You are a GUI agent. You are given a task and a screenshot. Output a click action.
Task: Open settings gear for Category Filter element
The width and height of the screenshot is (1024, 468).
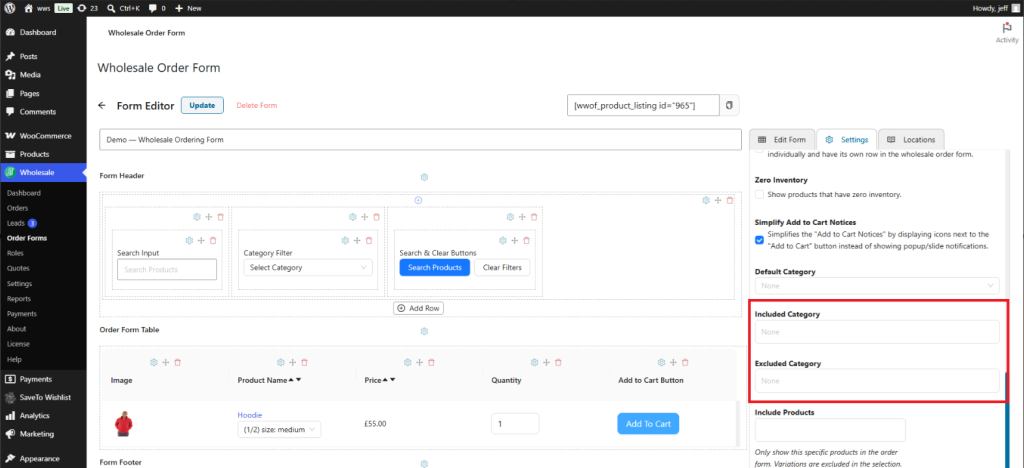[345, 241]
